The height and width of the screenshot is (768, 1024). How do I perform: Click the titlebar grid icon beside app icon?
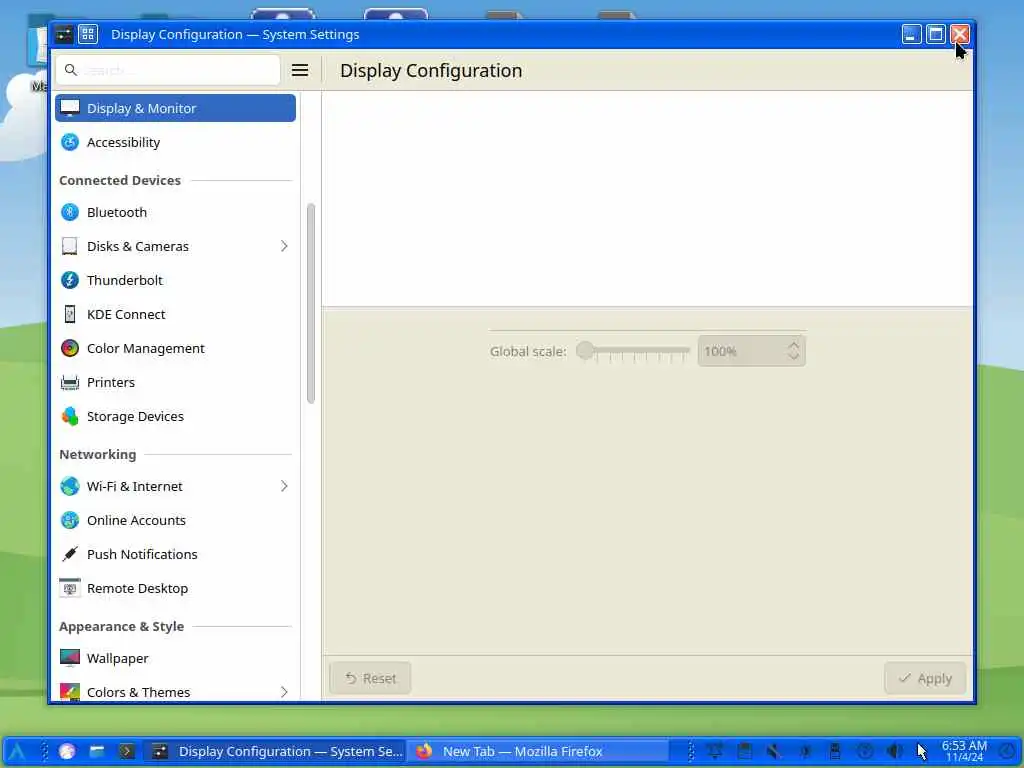coord(88,34)
